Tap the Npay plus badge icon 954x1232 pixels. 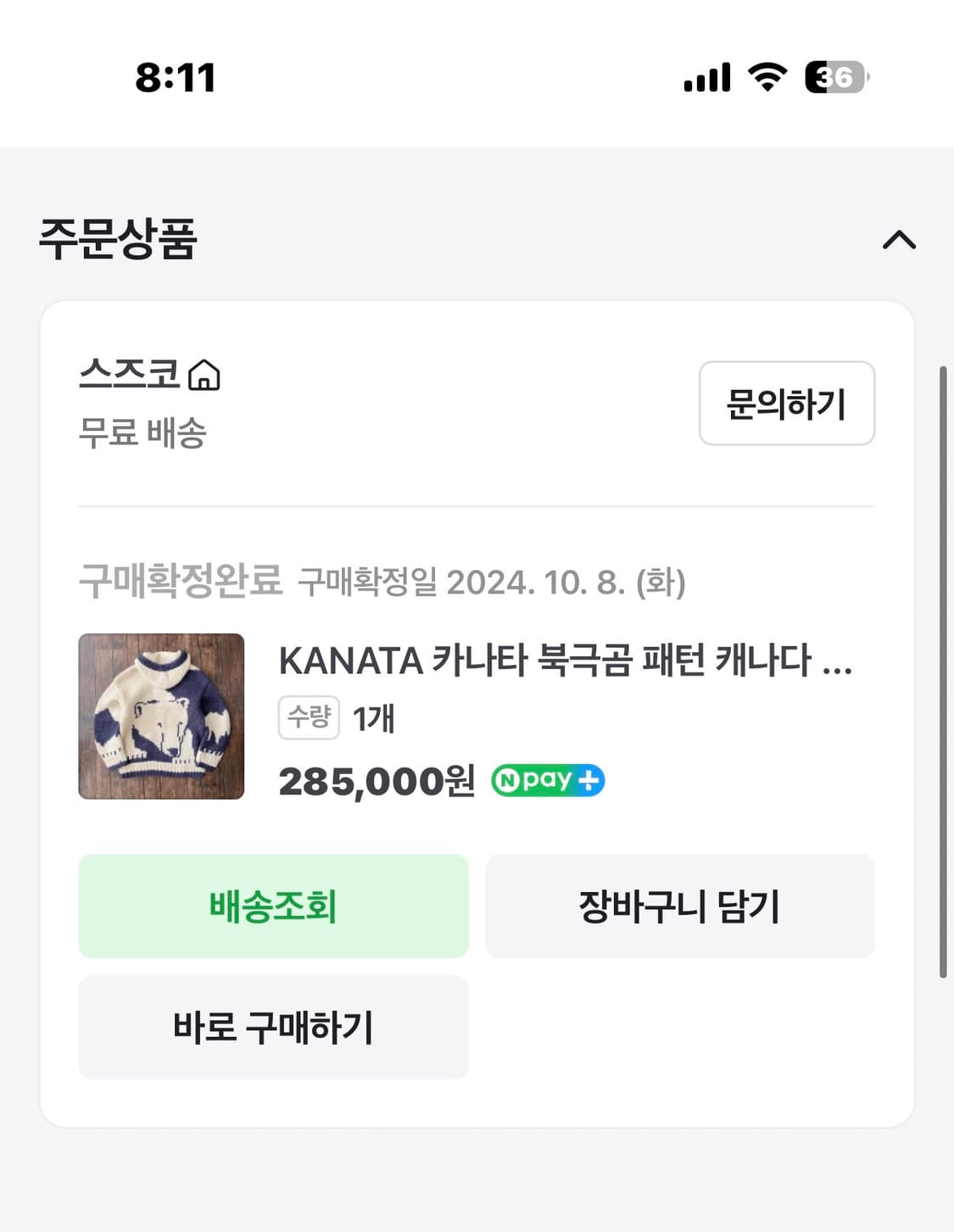(548, 780)
